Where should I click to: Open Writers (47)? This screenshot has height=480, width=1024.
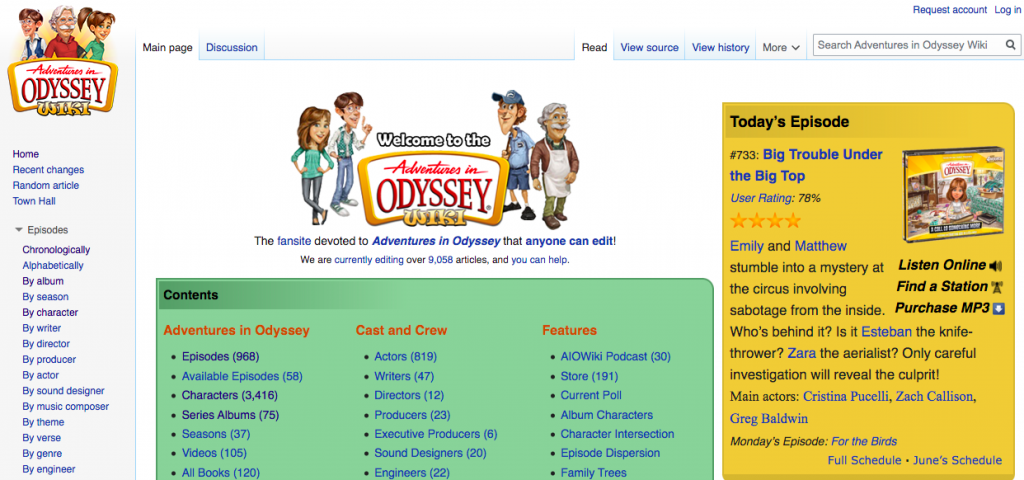pyautogui.click(x=404, y=376)
